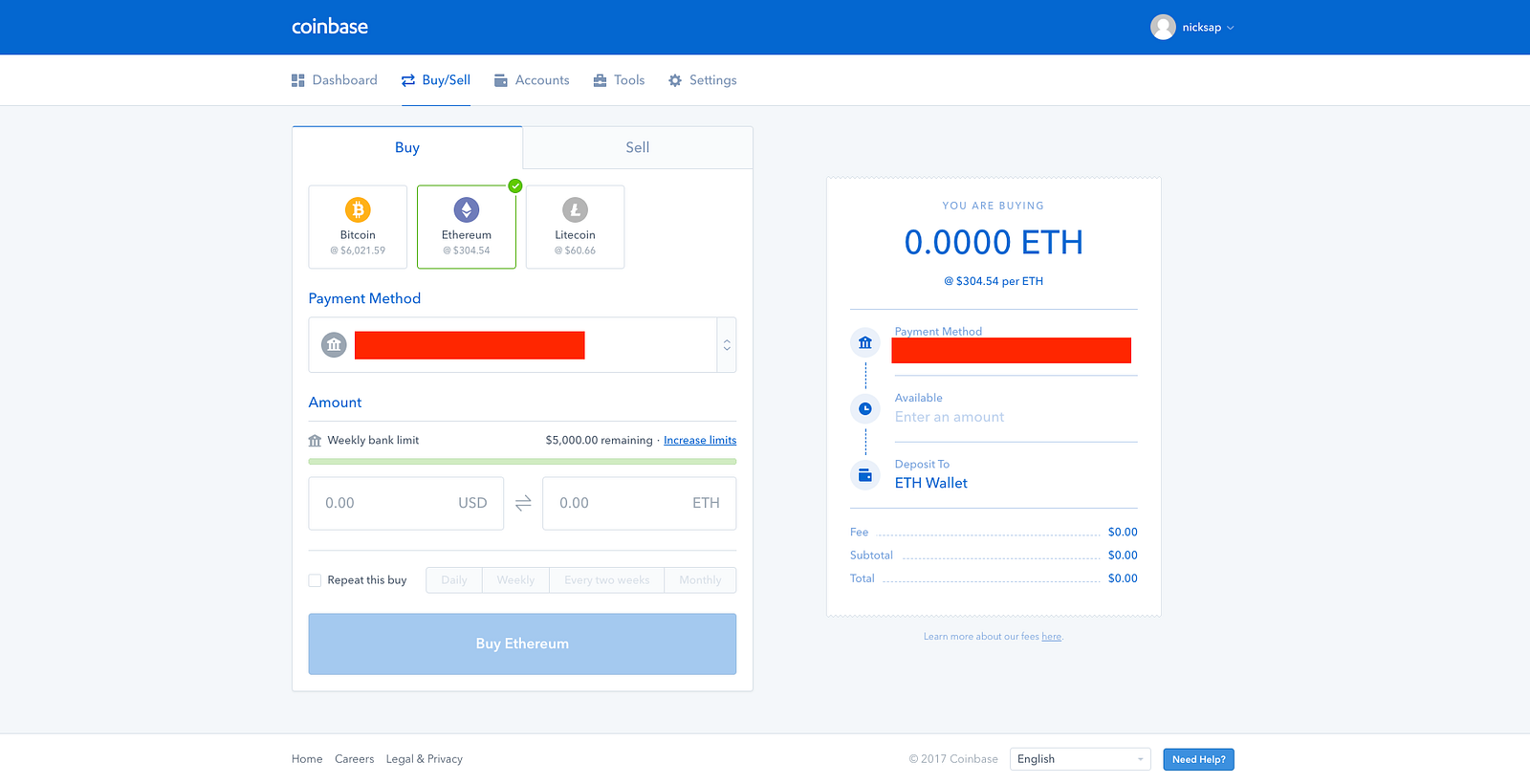This screenshot has height=784, width=1530.
Task: Click the green checkmark on Ethereum card
Action: [x=515, y=185]
